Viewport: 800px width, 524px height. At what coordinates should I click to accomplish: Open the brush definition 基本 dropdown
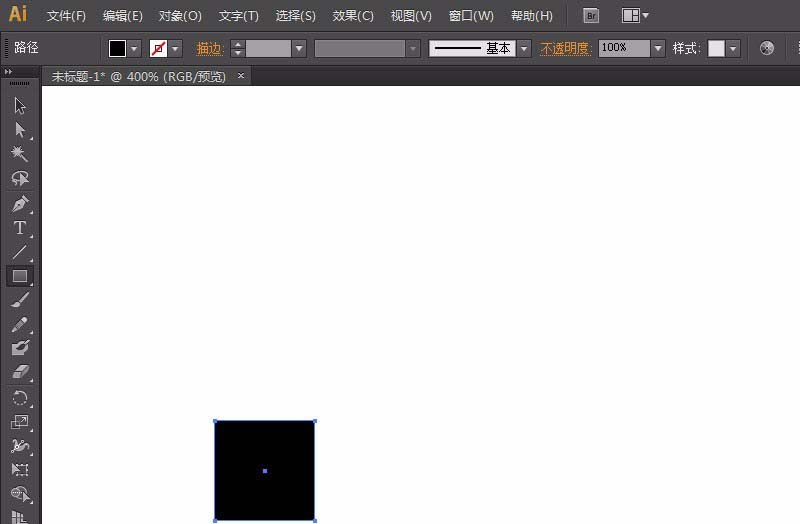[x=524, y=49]
